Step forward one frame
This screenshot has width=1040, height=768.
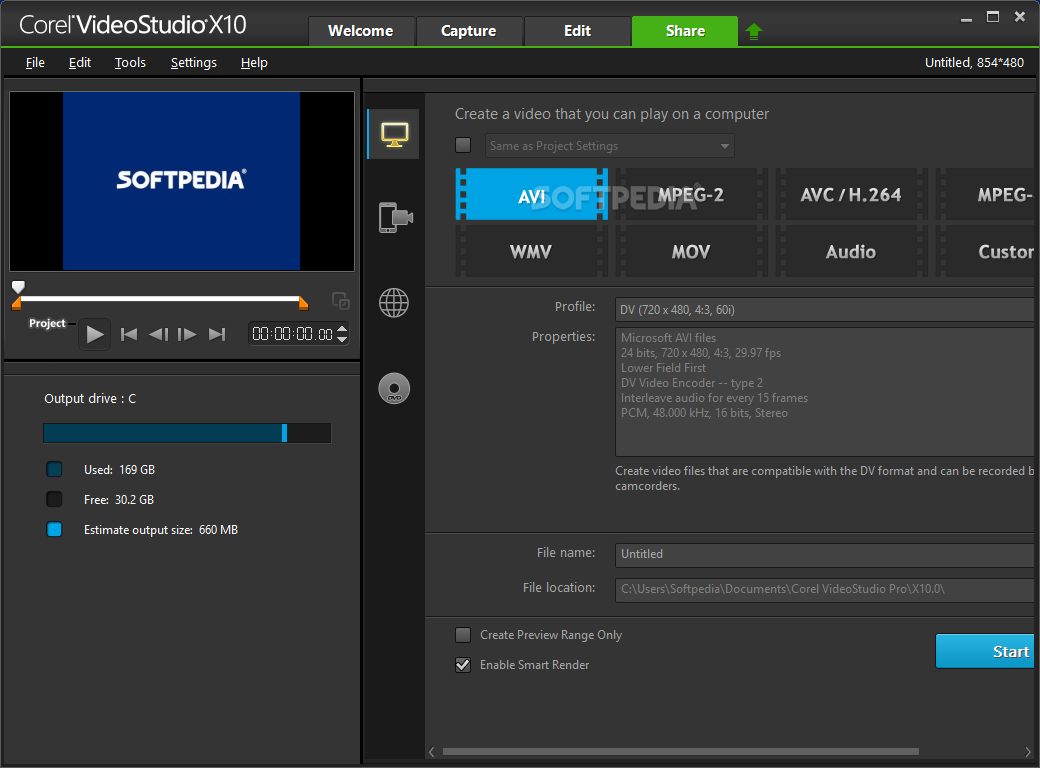(x=187, y=334)
